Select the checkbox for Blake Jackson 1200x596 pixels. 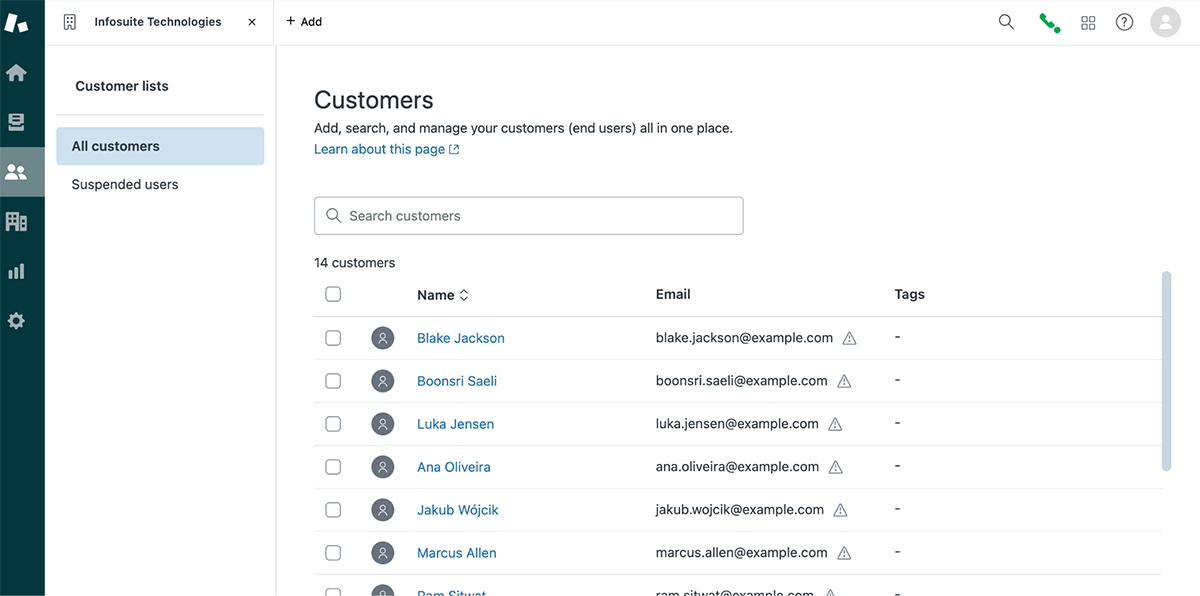[x=333, y=338]
